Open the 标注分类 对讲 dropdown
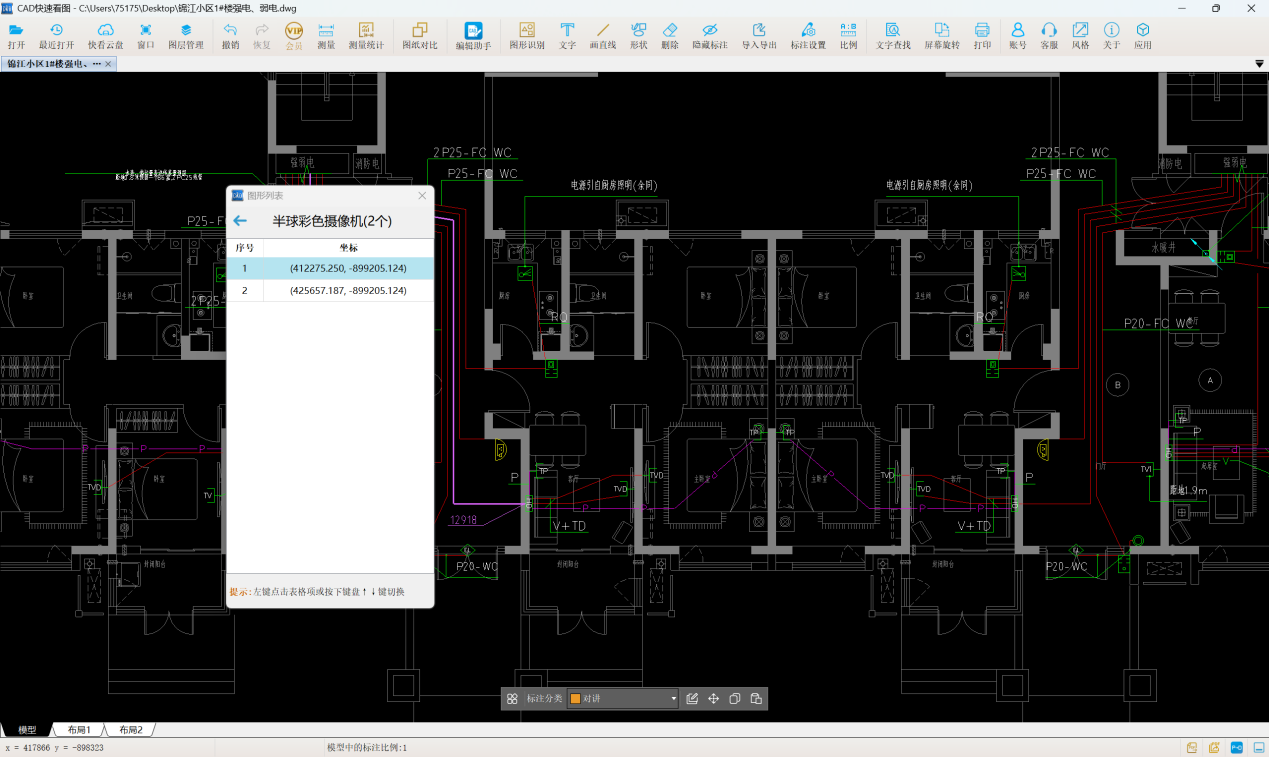Viewport: 1269px width, 757px height. (623, 699)
